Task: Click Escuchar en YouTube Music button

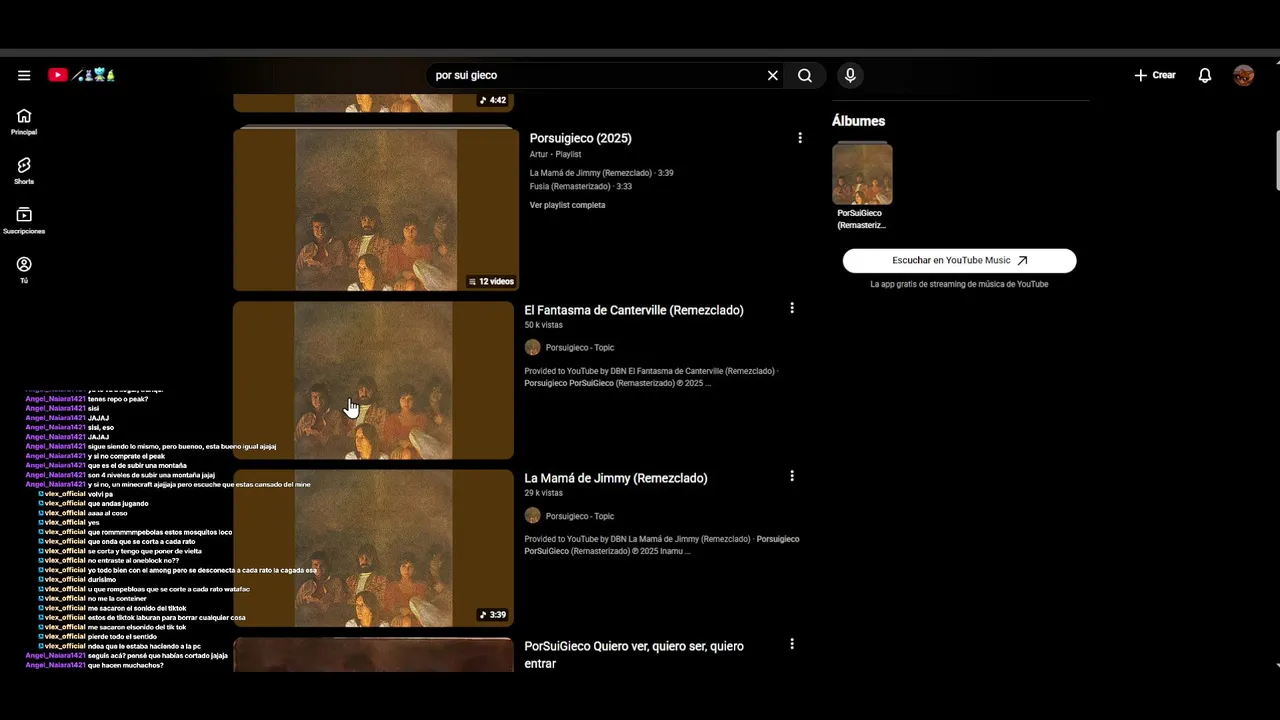Action: 959,260
